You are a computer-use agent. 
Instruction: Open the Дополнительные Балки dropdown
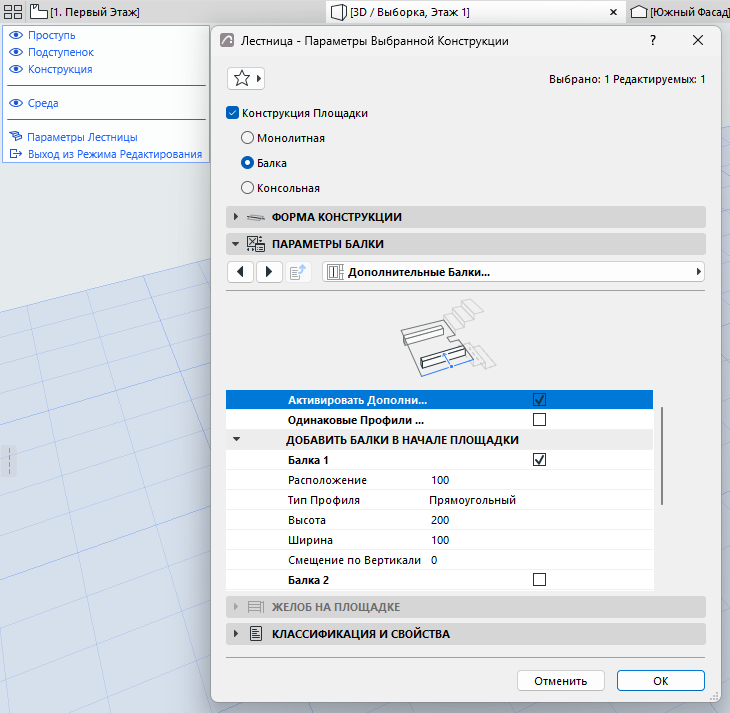click(513, 272)
